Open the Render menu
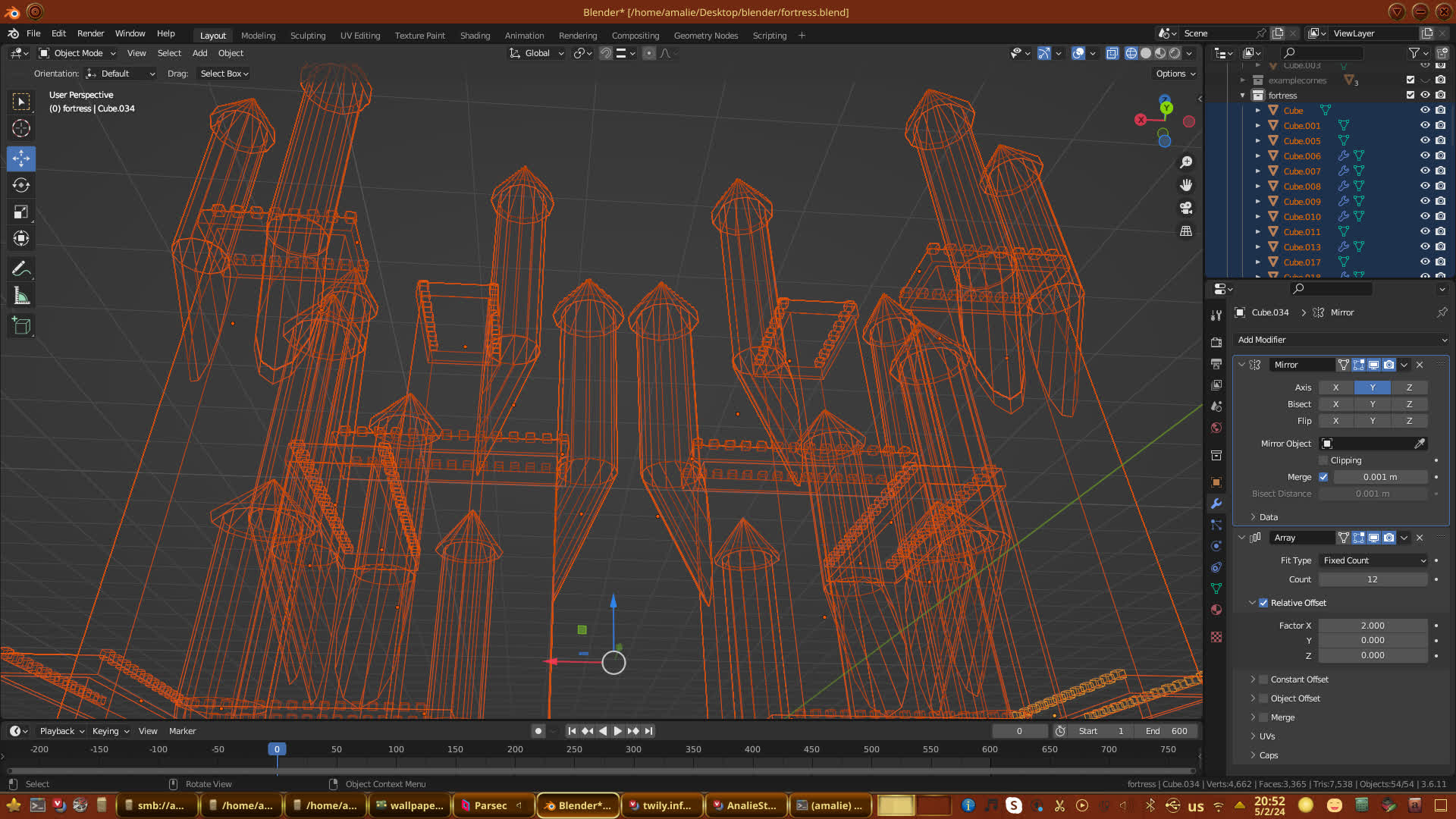 90,33
